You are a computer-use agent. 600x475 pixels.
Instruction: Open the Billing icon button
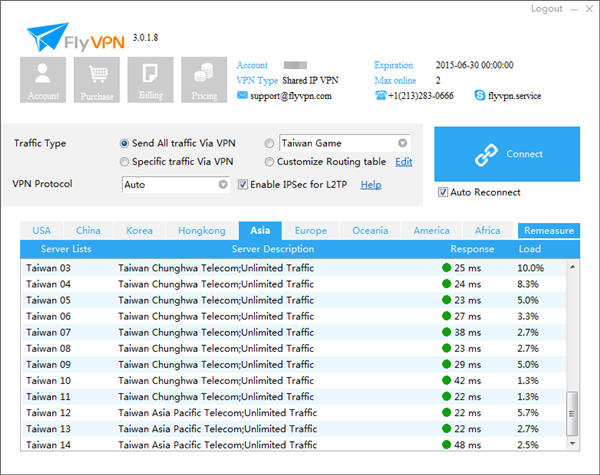click(x=150, y=80)
